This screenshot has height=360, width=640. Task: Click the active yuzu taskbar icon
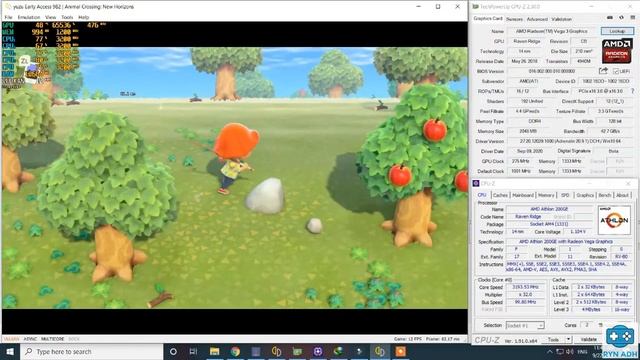380,351
